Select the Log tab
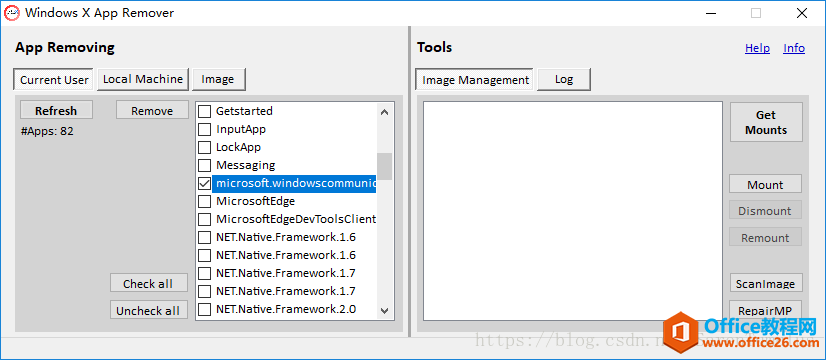 (x=564, y=80)
